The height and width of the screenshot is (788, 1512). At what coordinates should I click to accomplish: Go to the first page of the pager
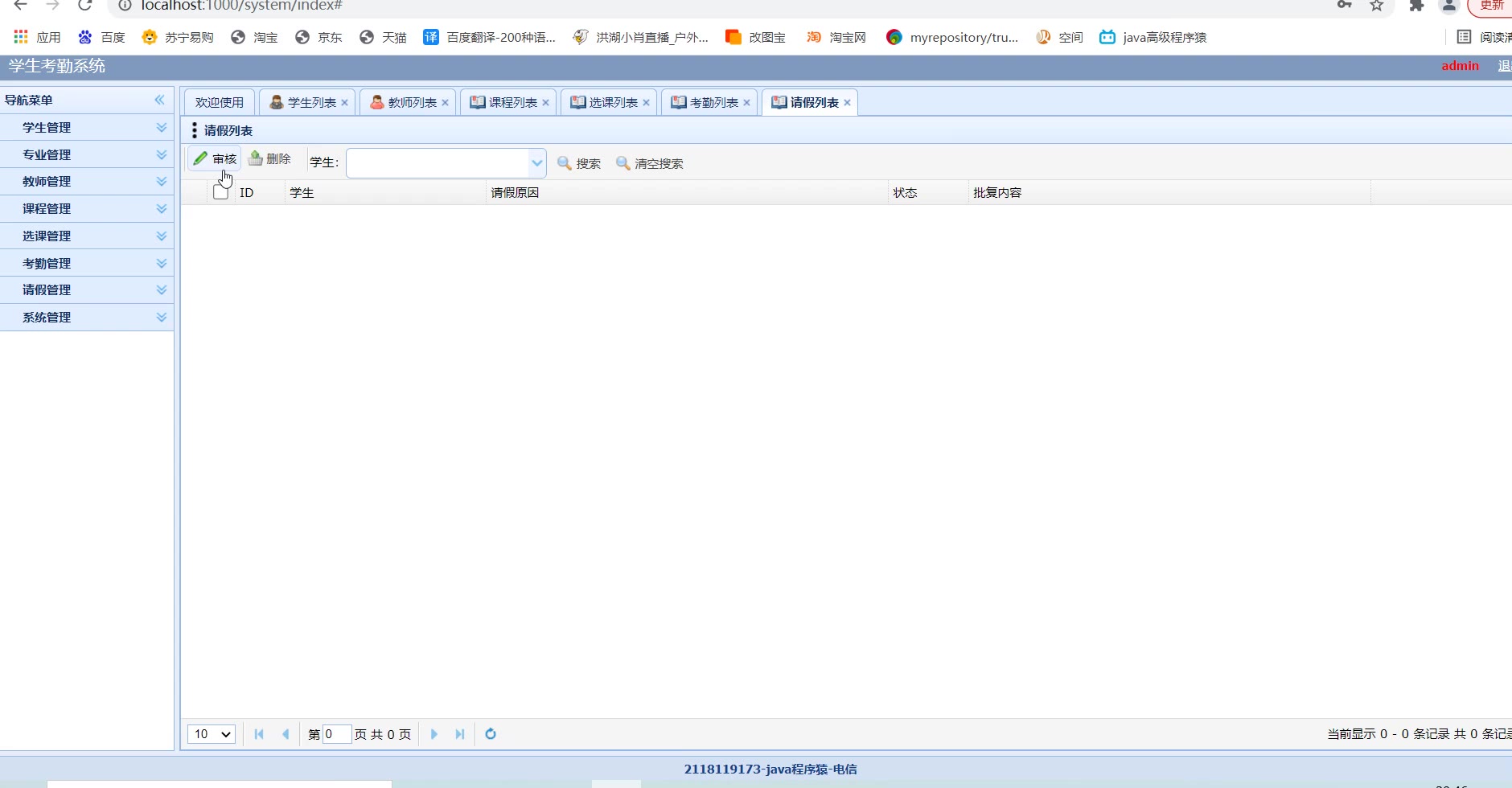259,734
